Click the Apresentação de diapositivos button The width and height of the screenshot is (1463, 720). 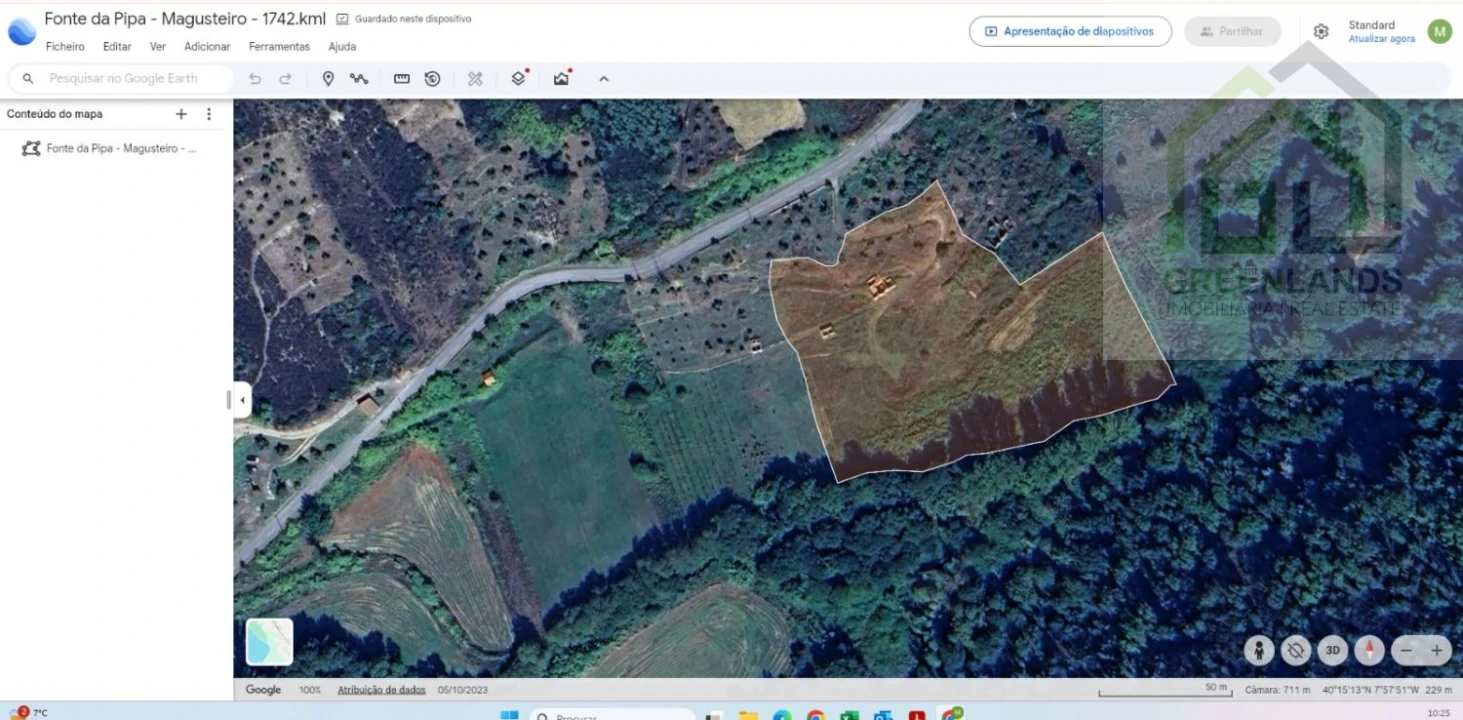(1070, 31)
